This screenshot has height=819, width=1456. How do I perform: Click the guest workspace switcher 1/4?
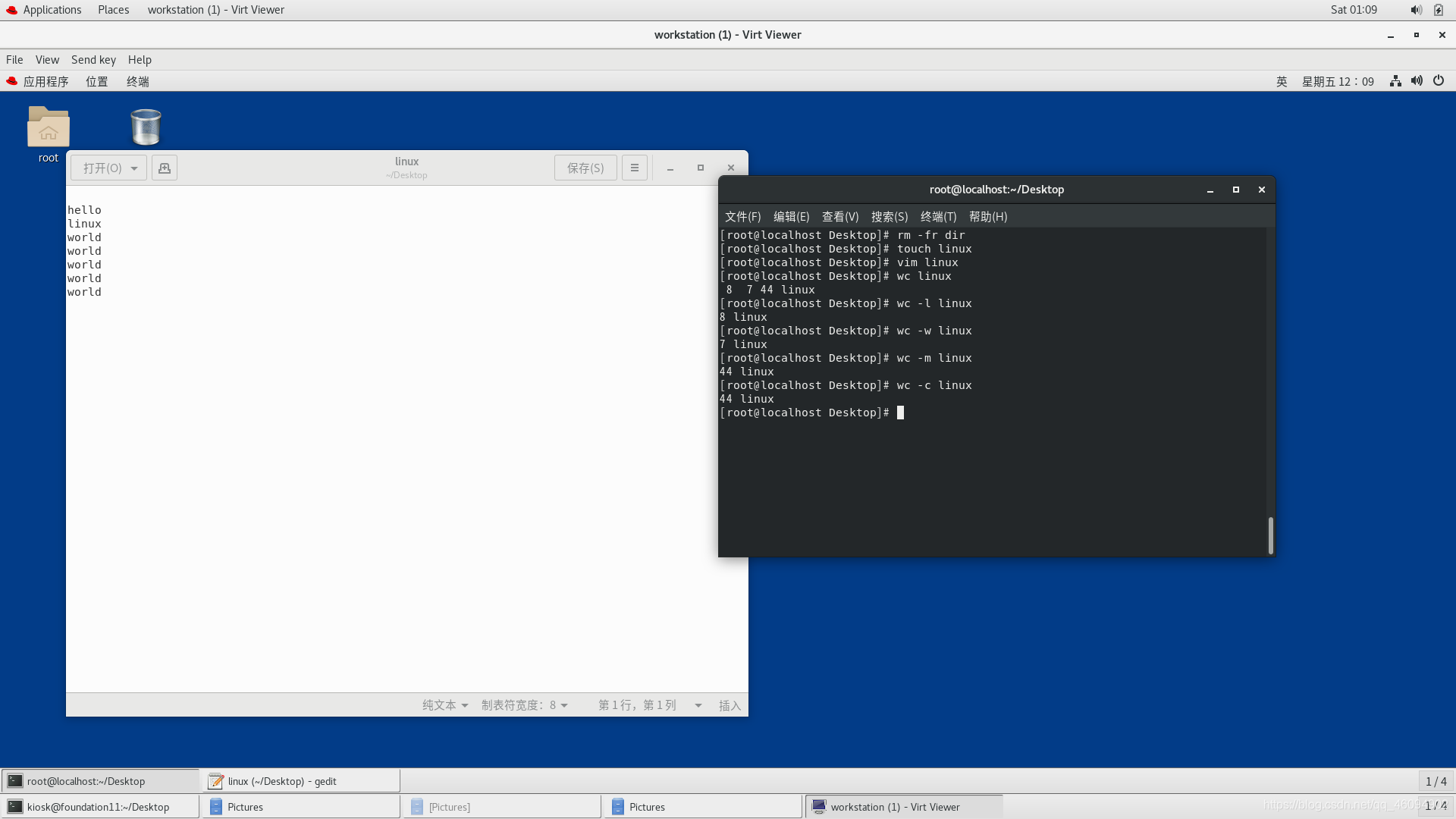[1436, 781]
